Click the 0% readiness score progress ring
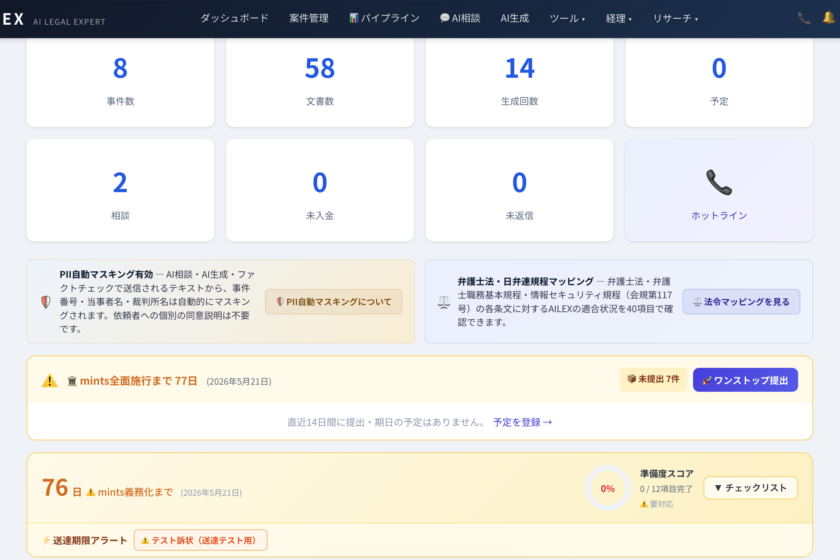 [607, 488]
